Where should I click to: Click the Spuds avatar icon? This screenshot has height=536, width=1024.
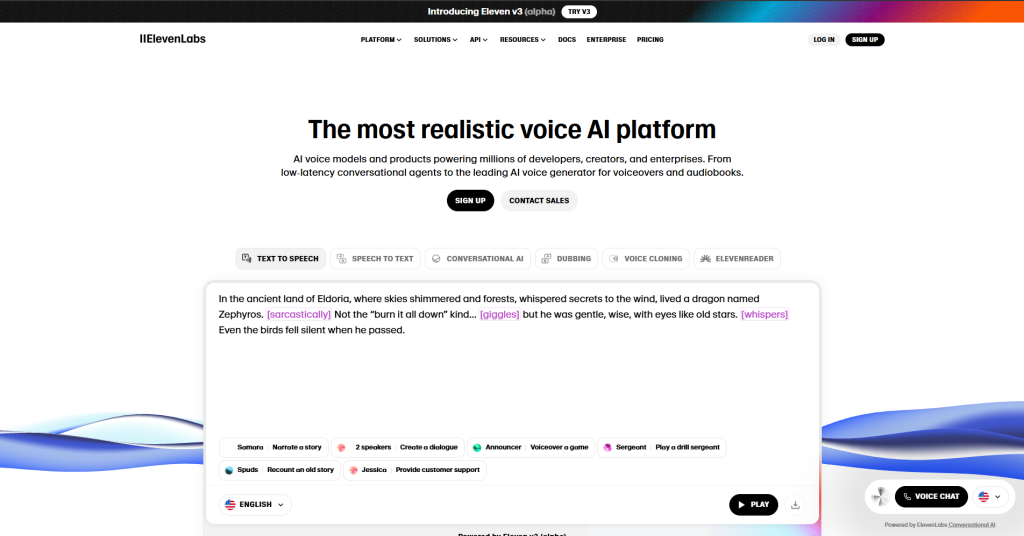pyautogui.click(x=229, y=470)
